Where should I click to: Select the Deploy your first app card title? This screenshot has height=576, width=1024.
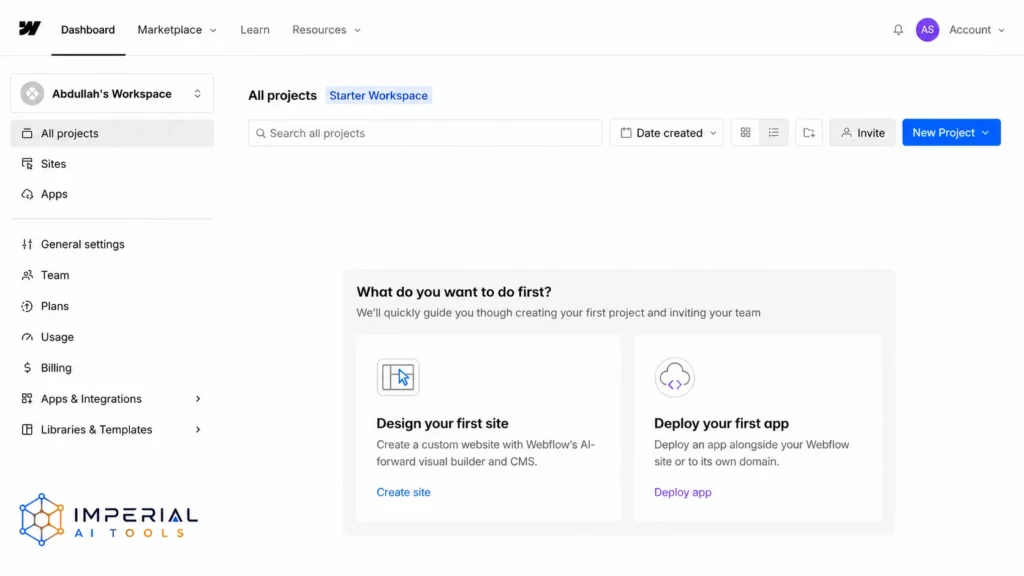721,423
